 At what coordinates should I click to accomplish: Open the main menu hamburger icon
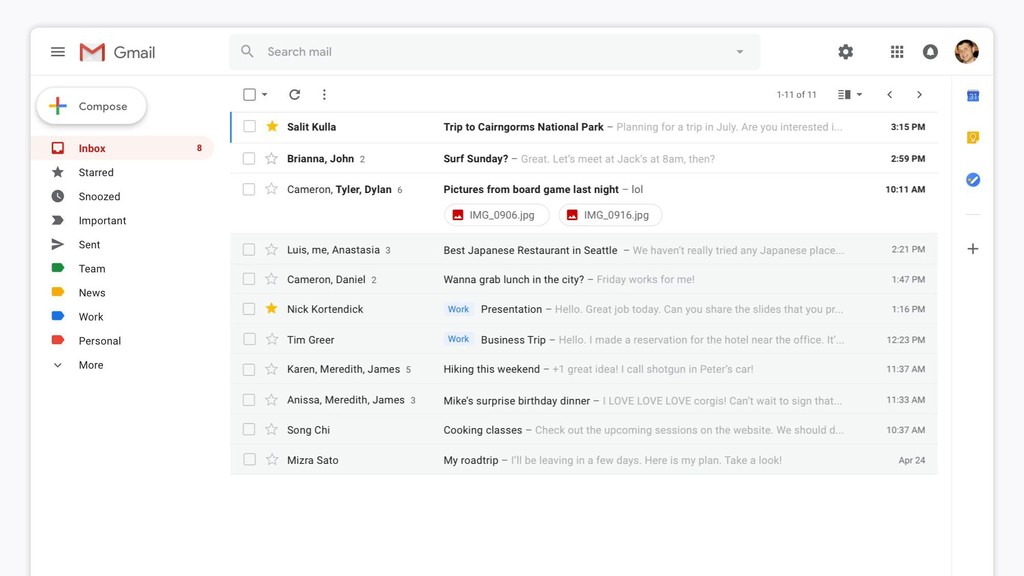57,52
